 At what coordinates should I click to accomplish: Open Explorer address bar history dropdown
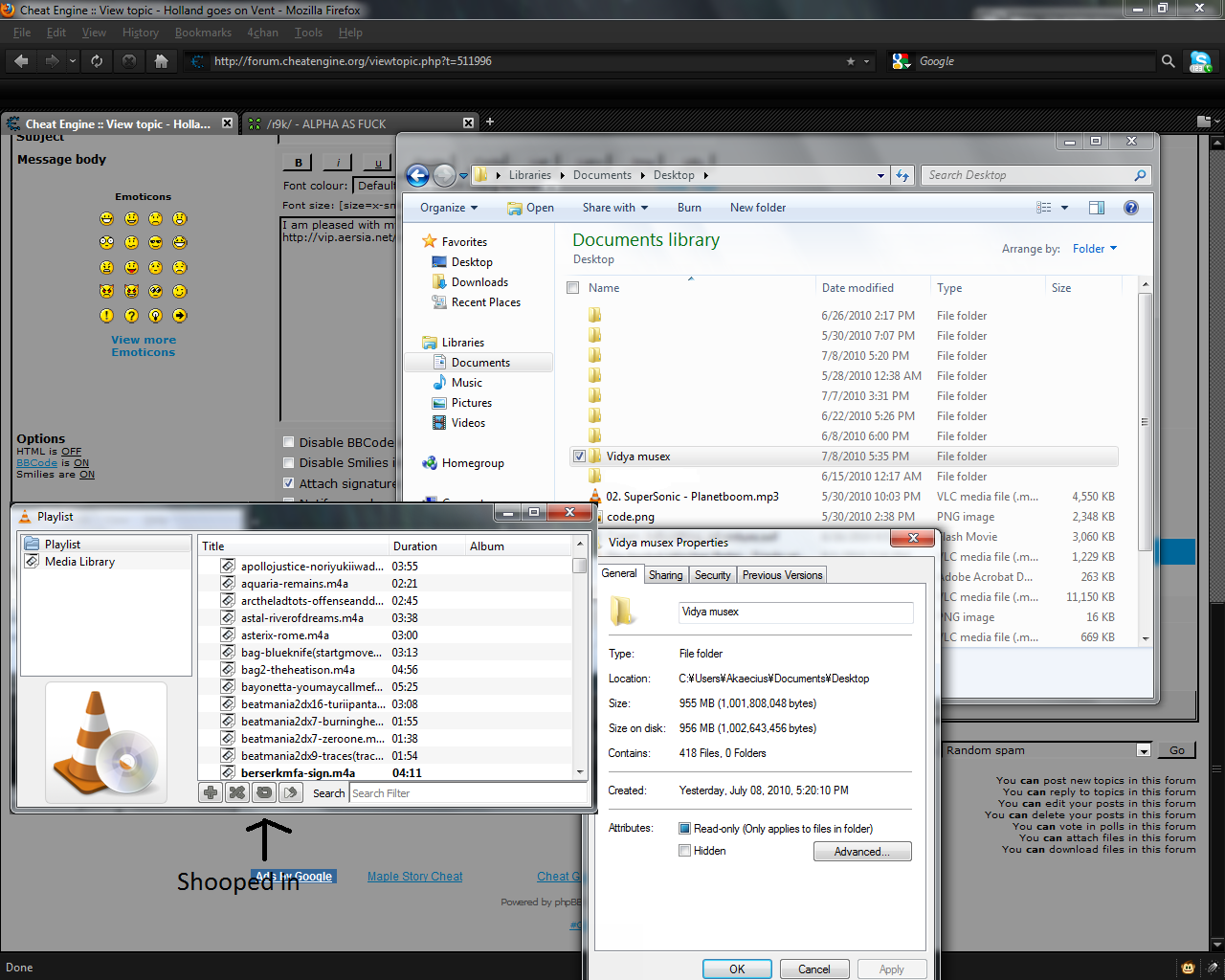coord(880,175)
